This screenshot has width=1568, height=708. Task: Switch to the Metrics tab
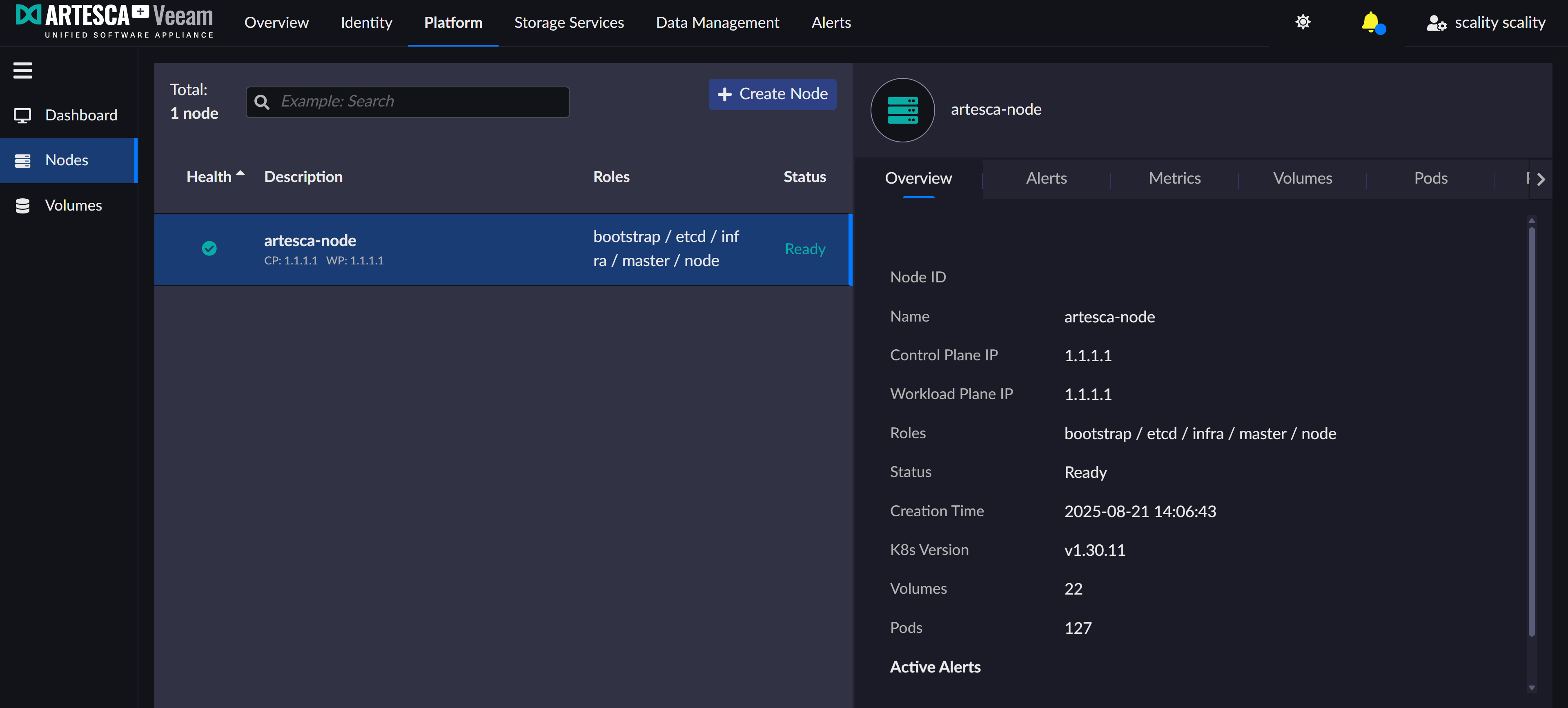[1174, 178]
